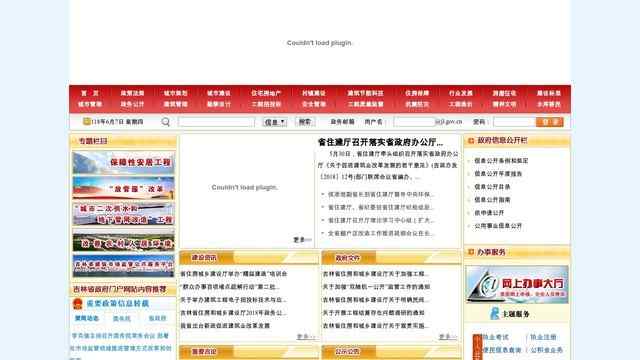Screen dimensions: 640x360
Task: Click the calendar icon beside the date
Action: [x=87, y=121]
